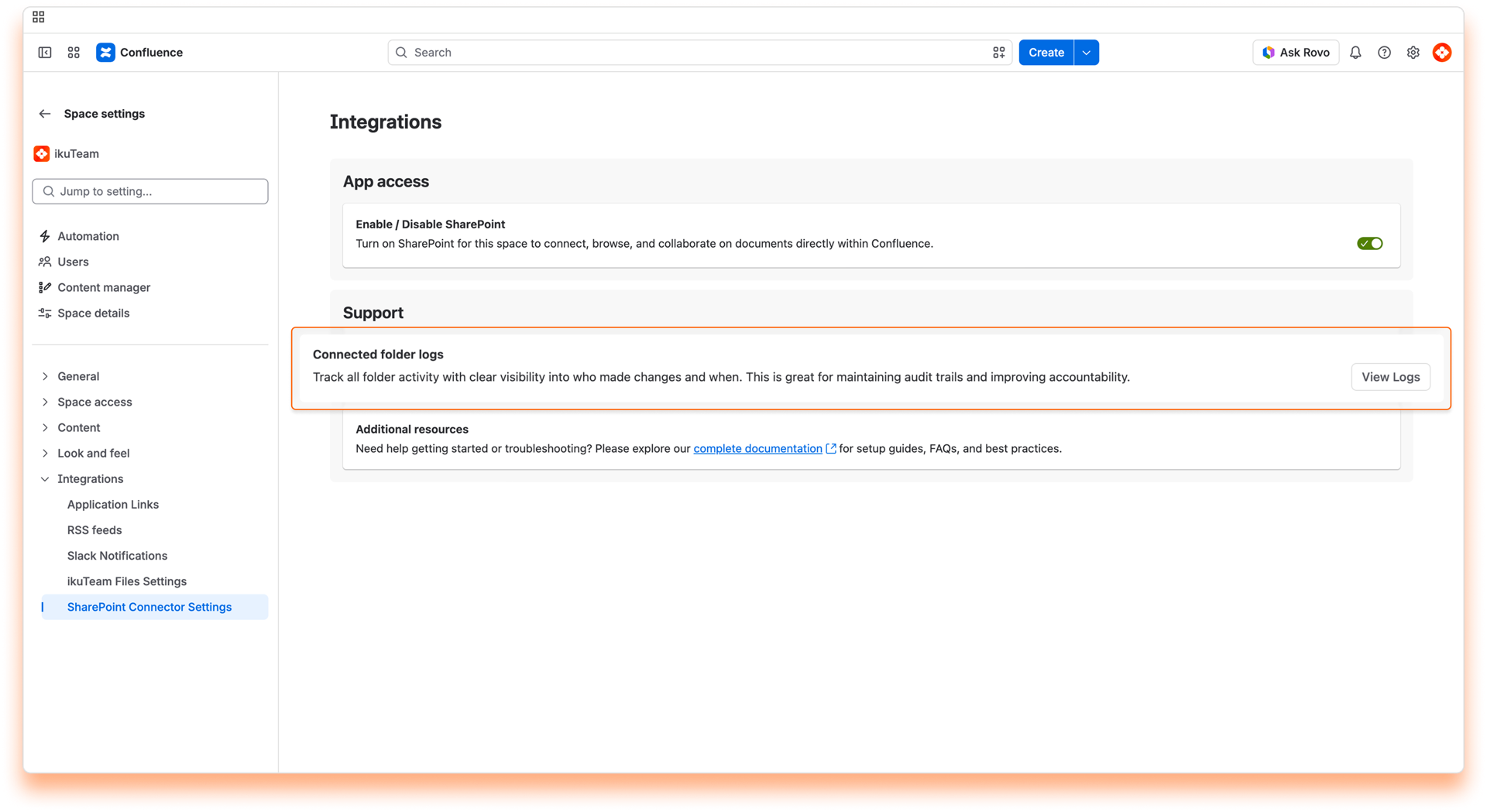The width and height of the screenshot is (1487, 812).
Task: Open Slack Notifications settings
Action: (x=117, y=556)
